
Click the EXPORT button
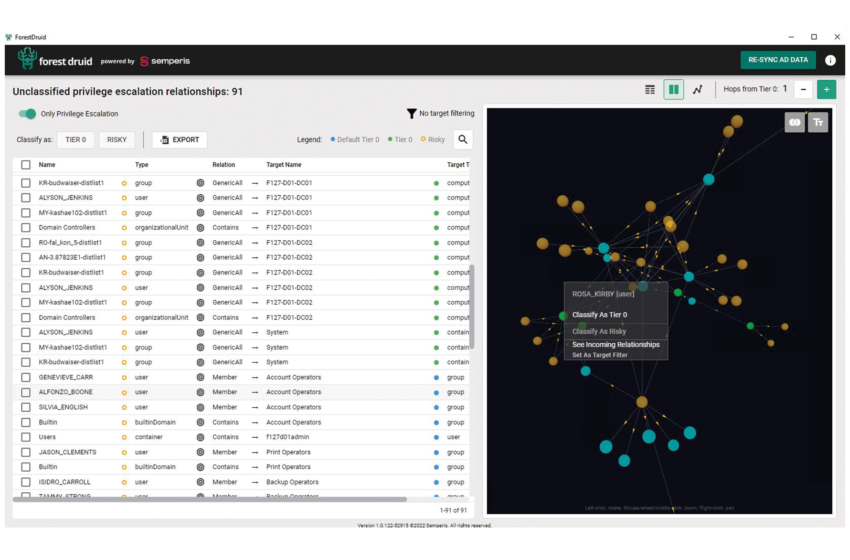(x=180, y=140)
